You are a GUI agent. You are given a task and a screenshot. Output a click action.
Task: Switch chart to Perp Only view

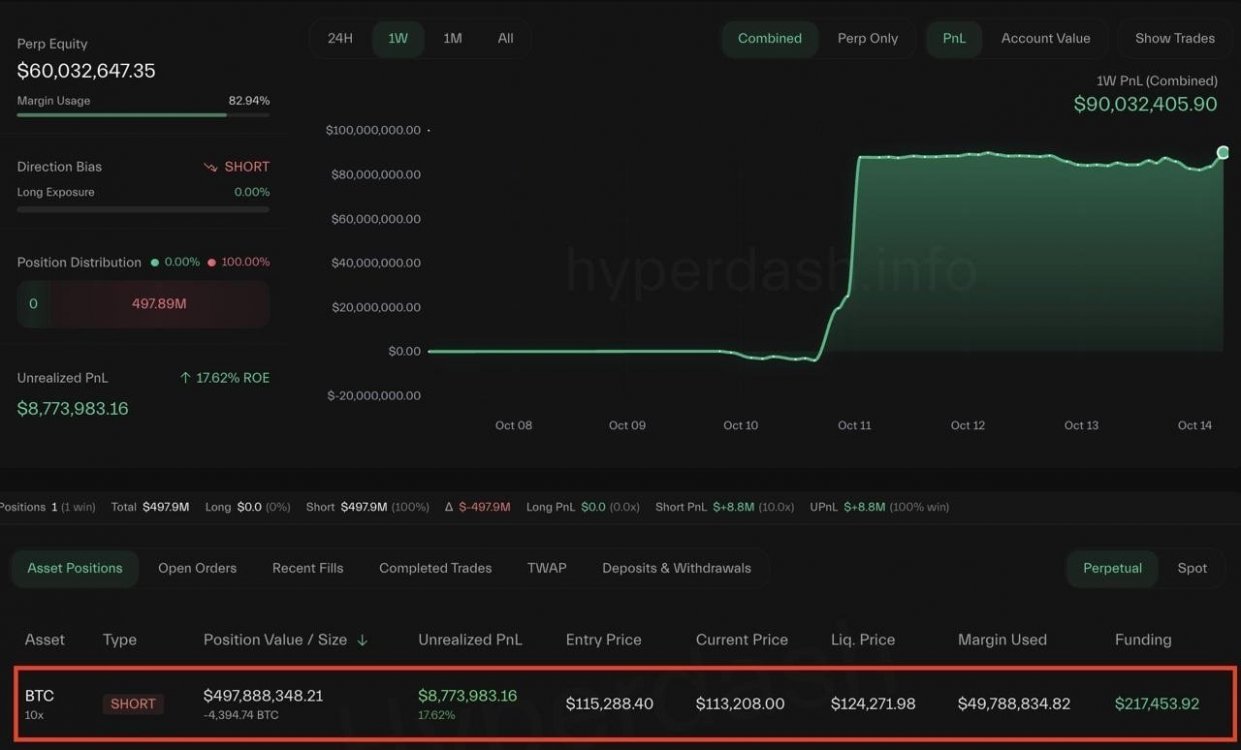867,39
